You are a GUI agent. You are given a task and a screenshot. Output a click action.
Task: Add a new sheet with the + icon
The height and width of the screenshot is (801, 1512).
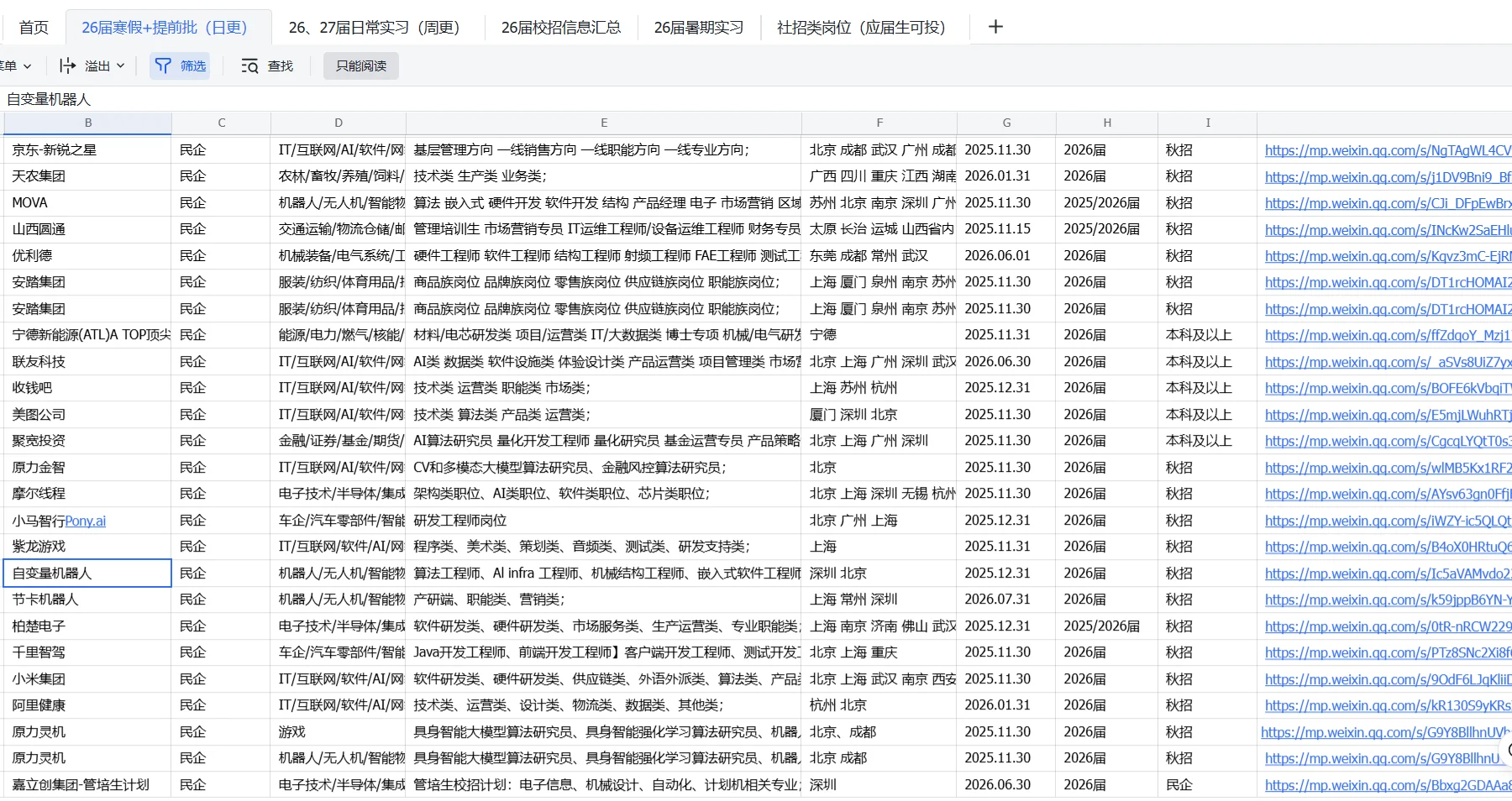[995, 27]
